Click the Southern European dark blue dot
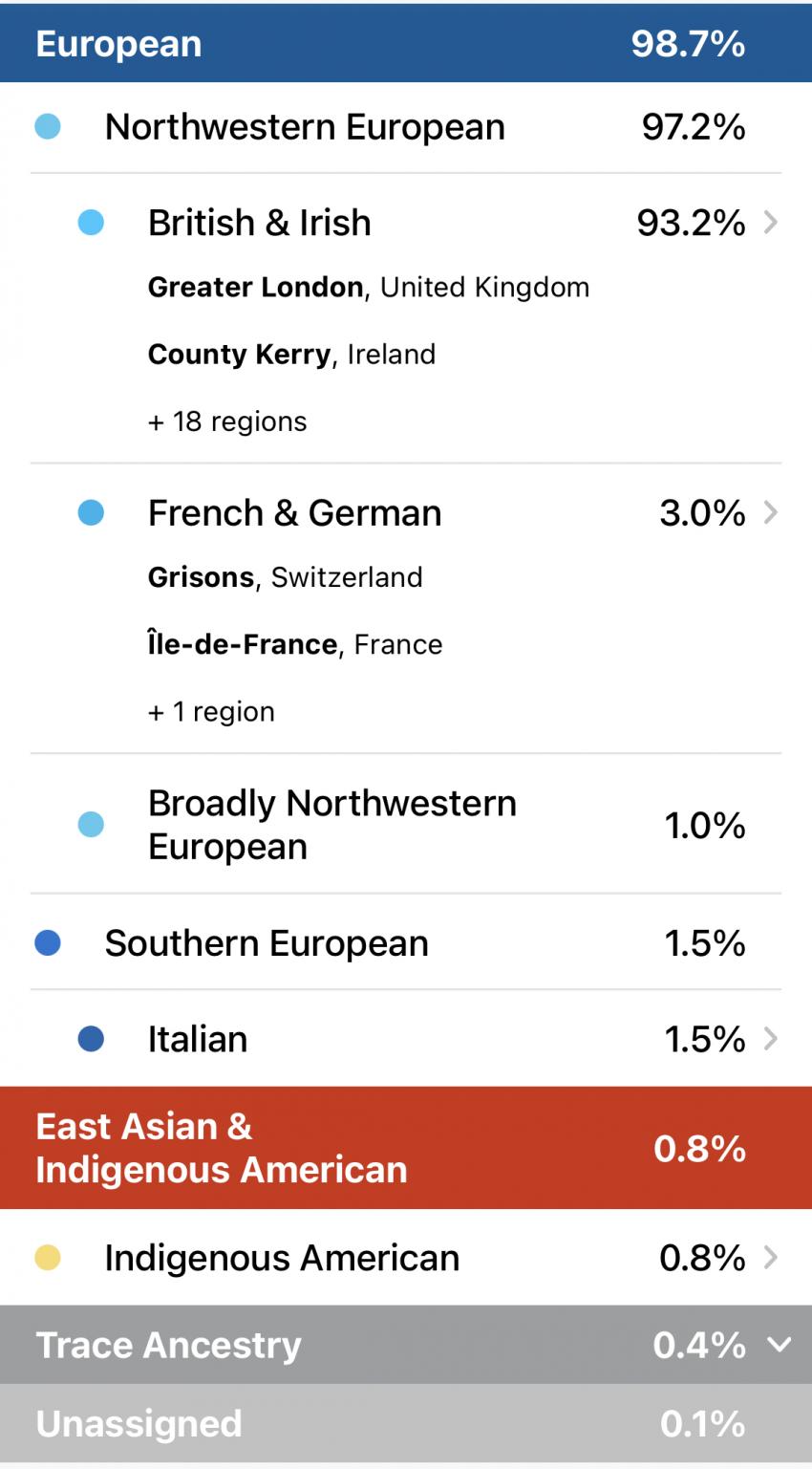Image resolution: width=812 pixels, height=1469 pixels. (x=48, y=943)
